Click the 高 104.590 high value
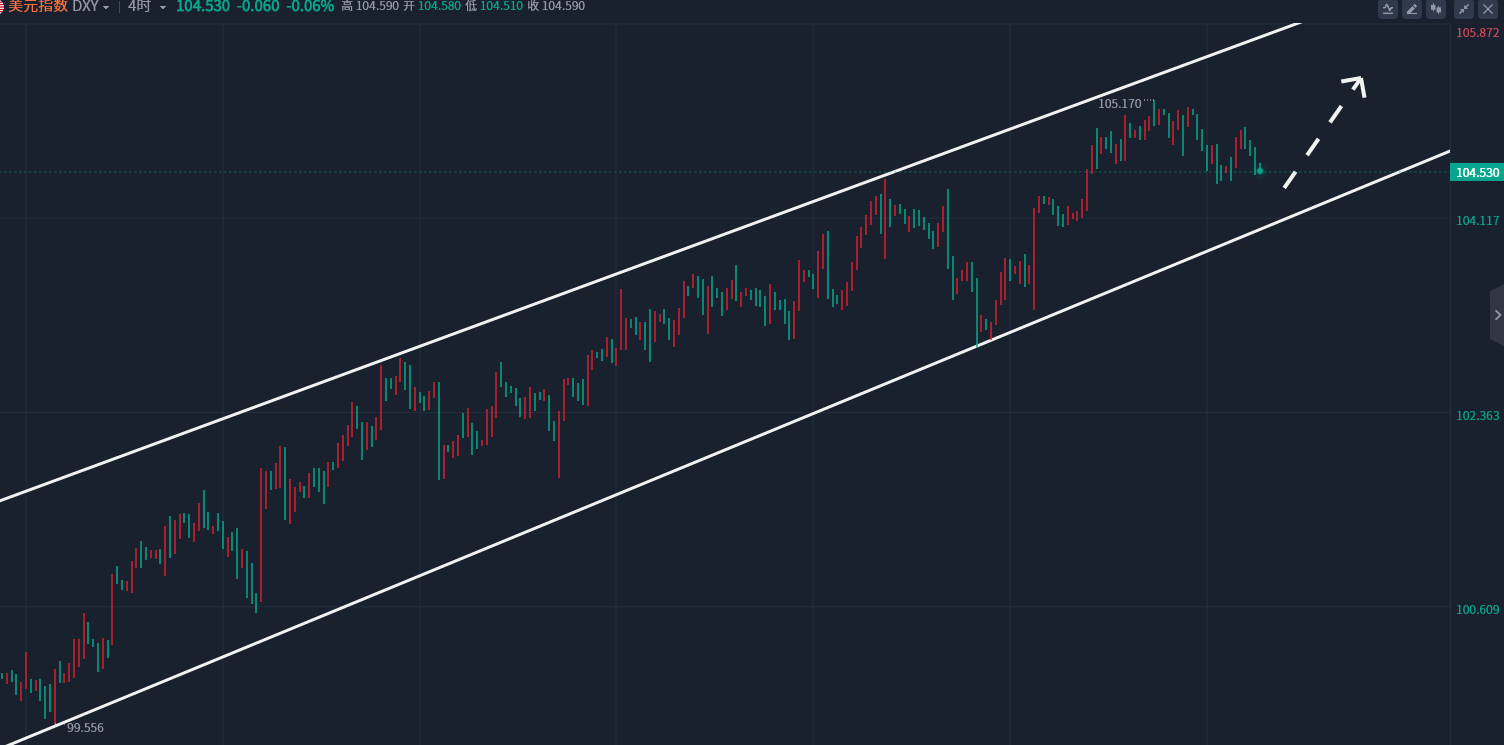The image size is (1504, 745). (370, 6)
